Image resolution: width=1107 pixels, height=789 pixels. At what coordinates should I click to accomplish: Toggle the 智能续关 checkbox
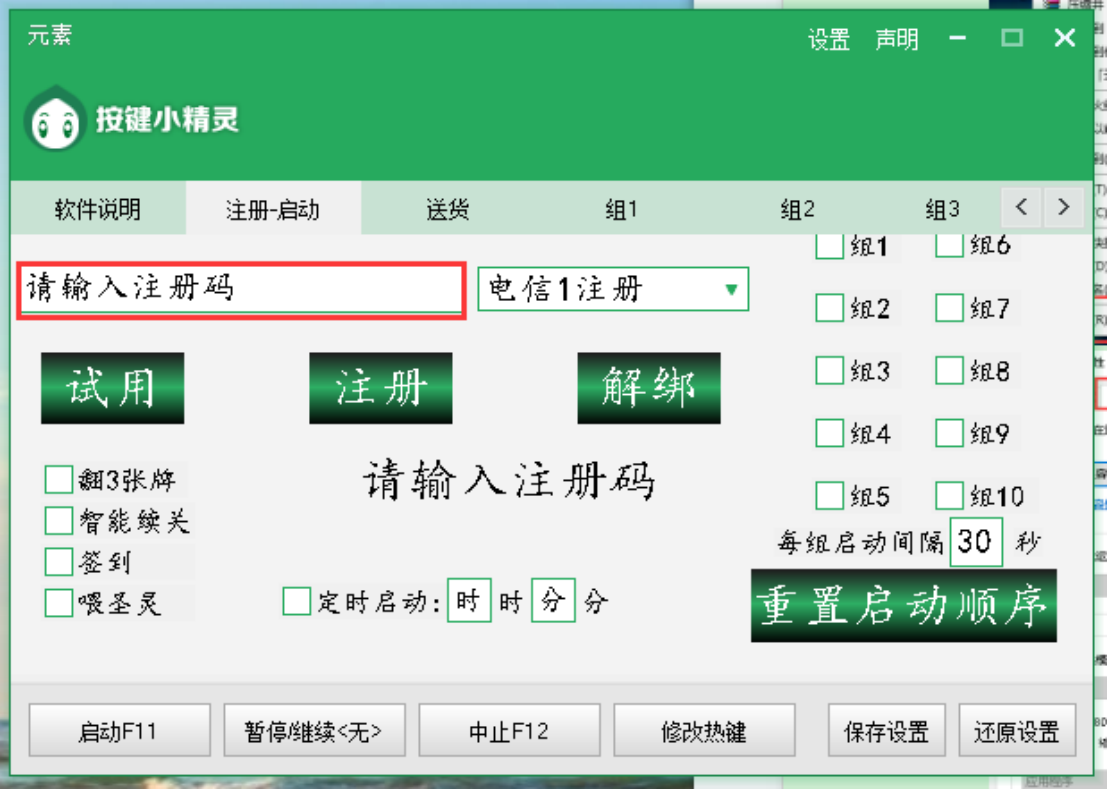click(59, 521)
